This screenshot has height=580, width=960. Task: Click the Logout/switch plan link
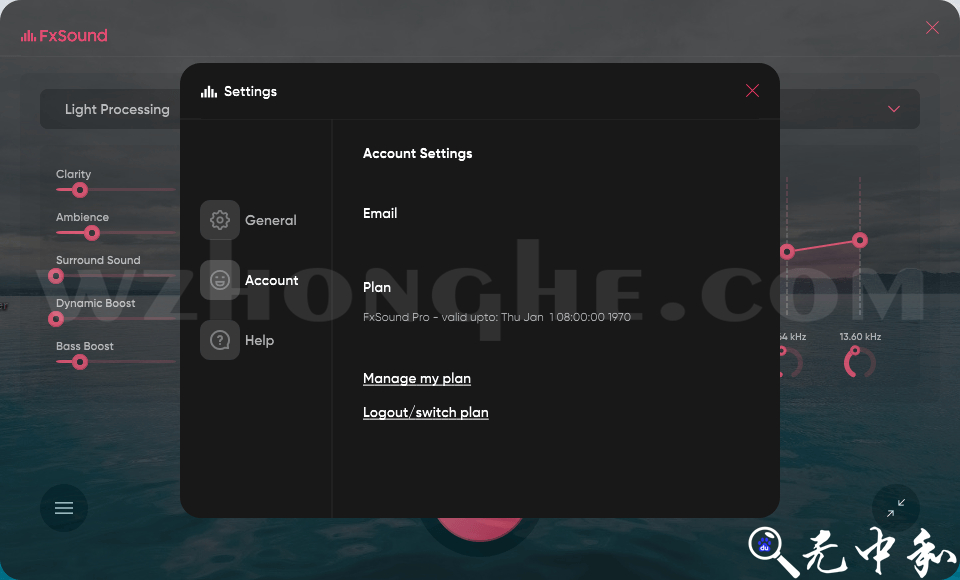425,412
